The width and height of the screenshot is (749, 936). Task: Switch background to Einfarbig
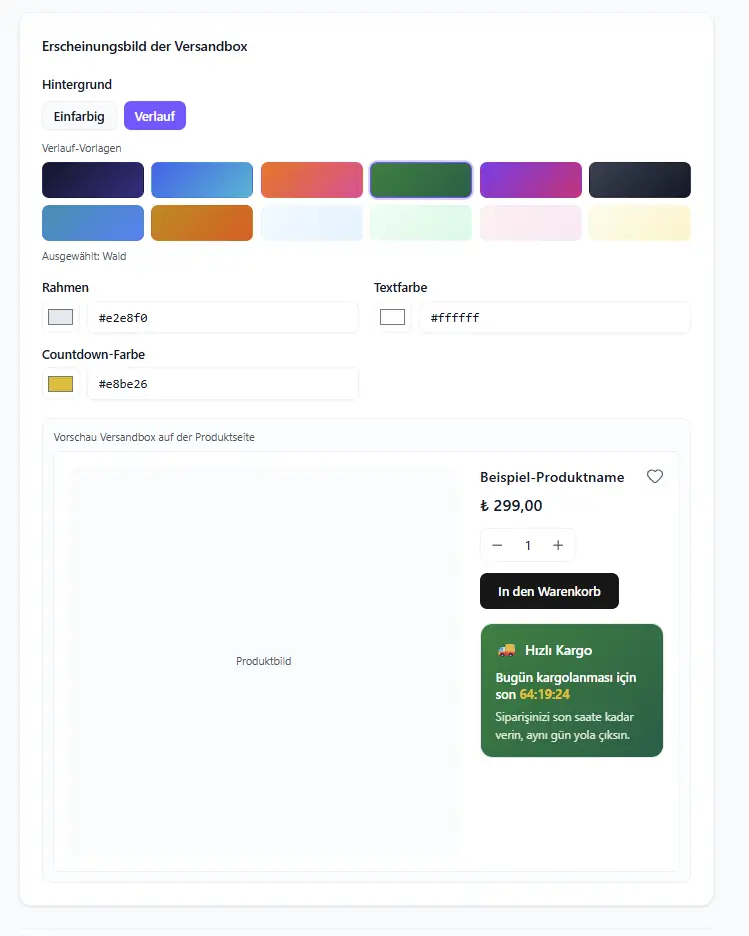pos(79,116)
